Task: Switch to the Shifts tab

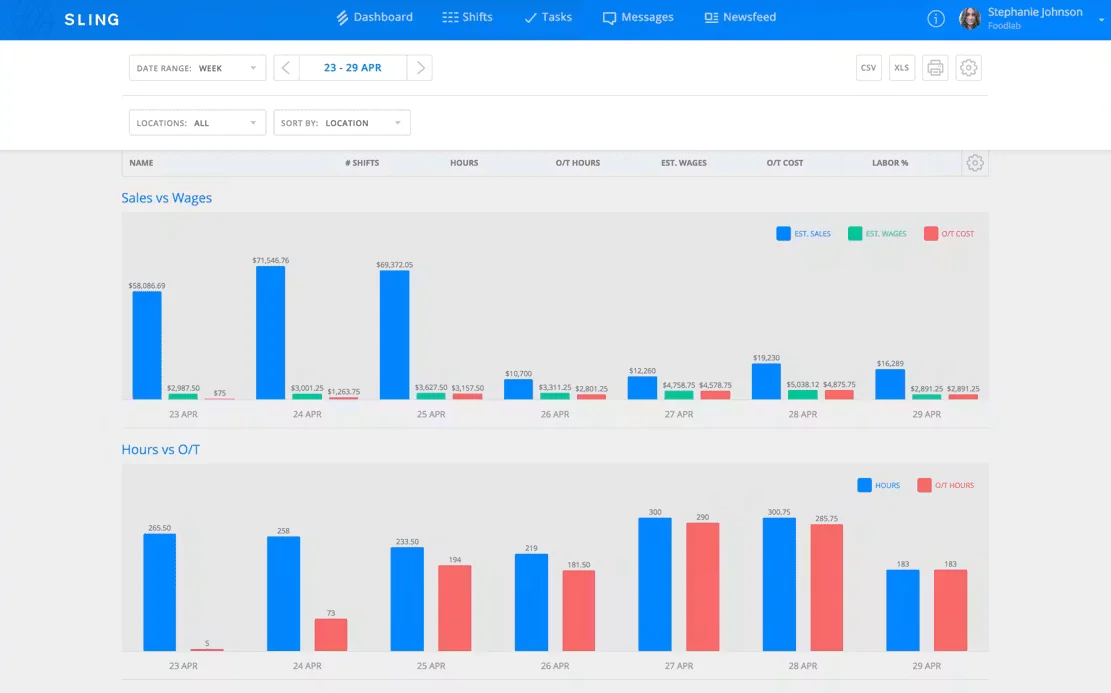Action: [x=467, y=17]
